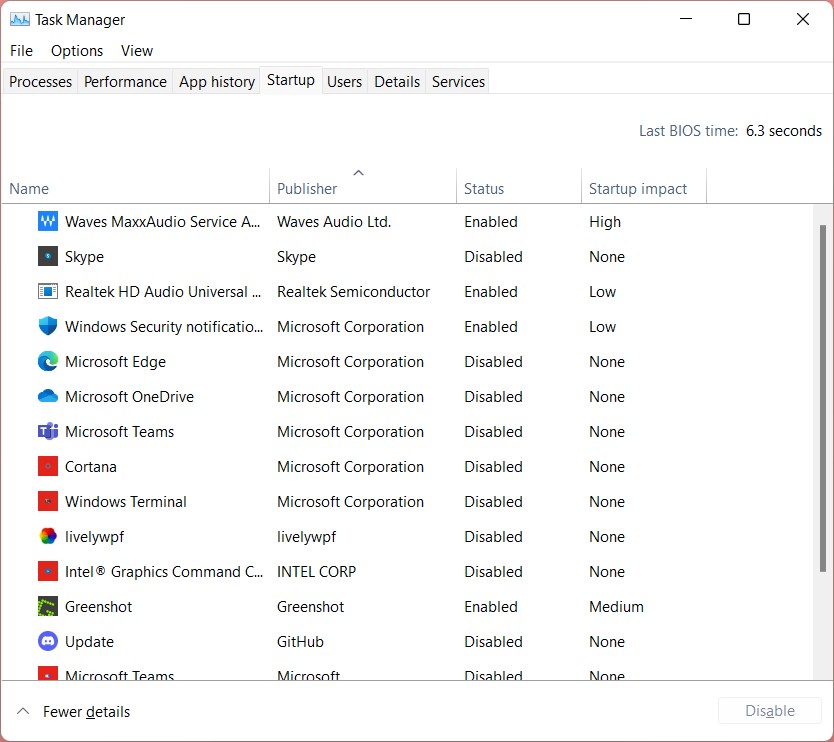
Task: Click the livelywpf name text
Action: [94, 537]
